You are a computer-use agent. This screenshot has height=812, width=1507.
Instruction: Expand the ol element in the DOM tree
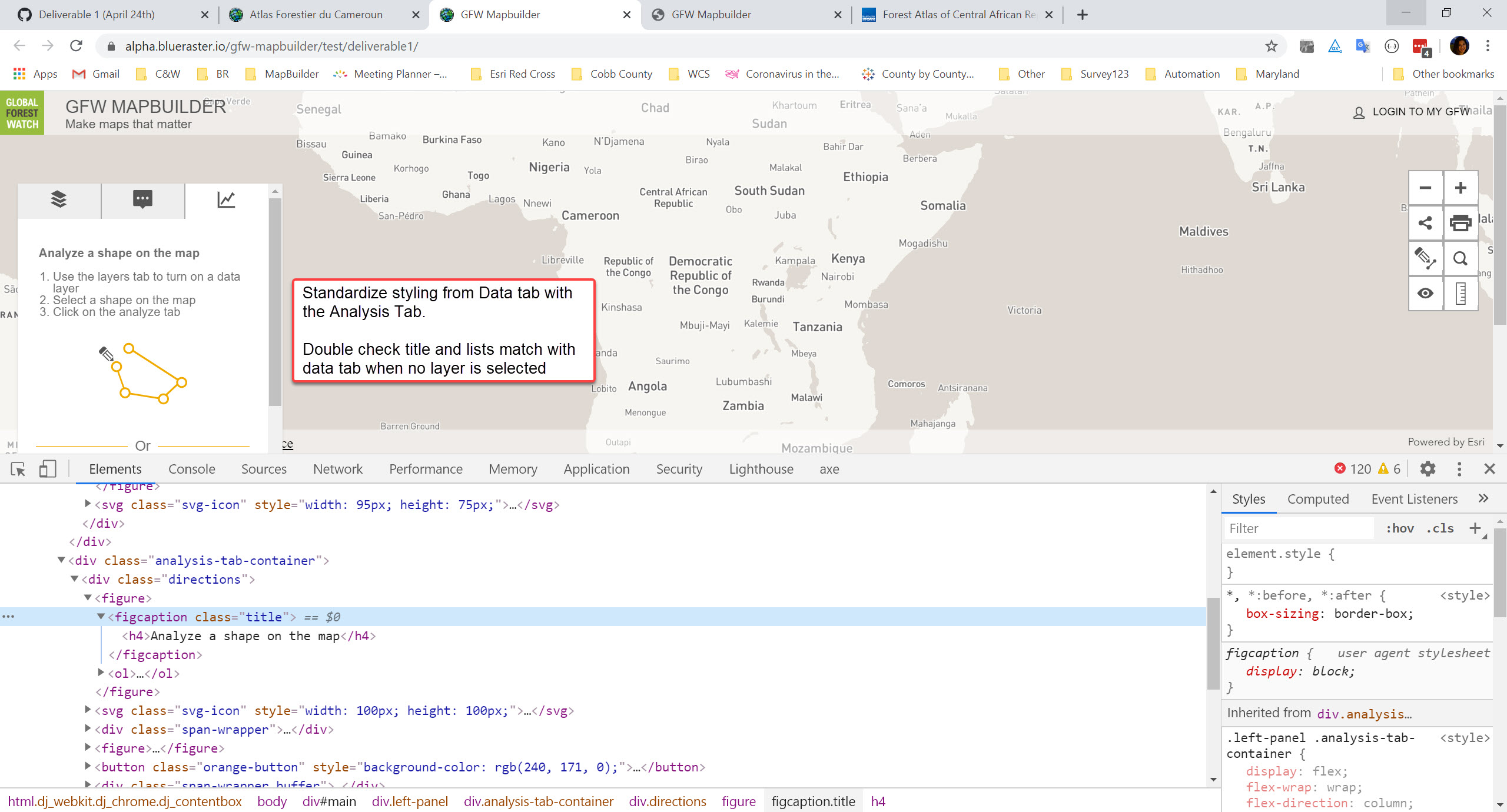(100, 673)
